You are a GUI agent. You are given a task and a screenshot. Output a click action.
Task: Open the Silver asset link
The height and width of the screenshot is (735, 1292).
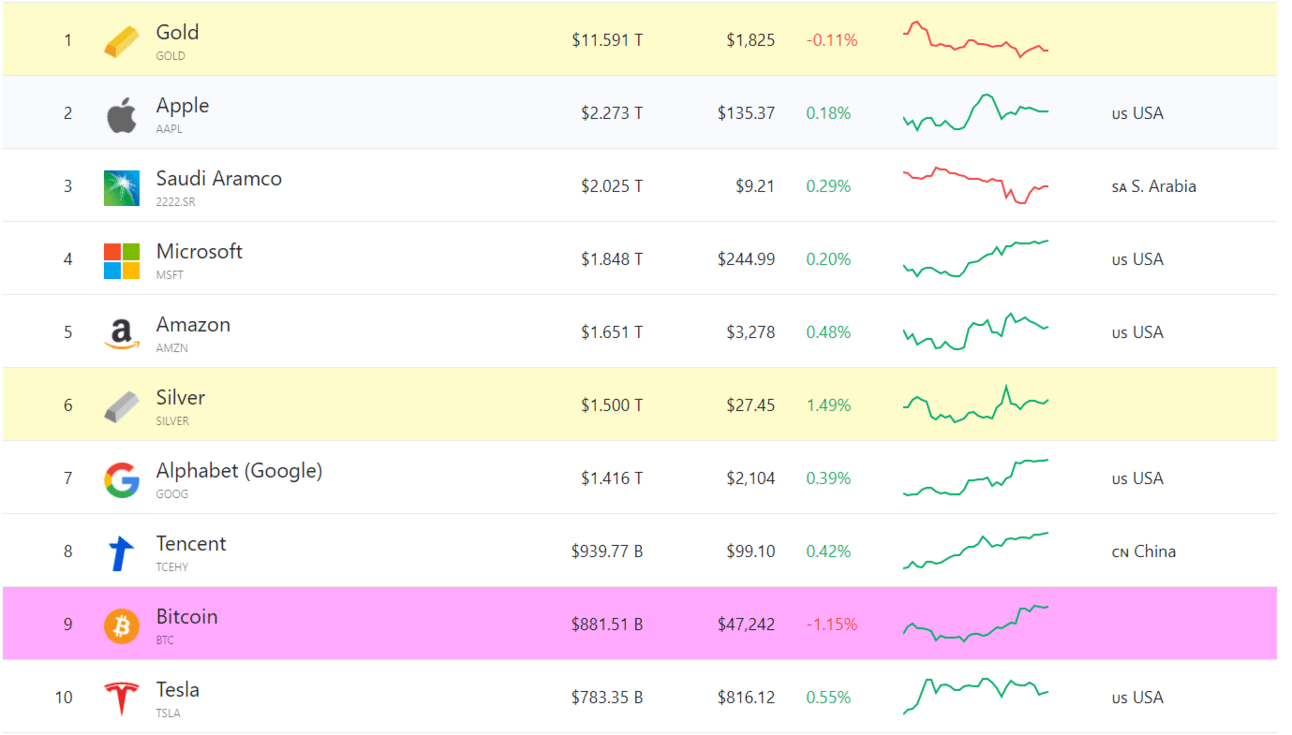[180, 397]
